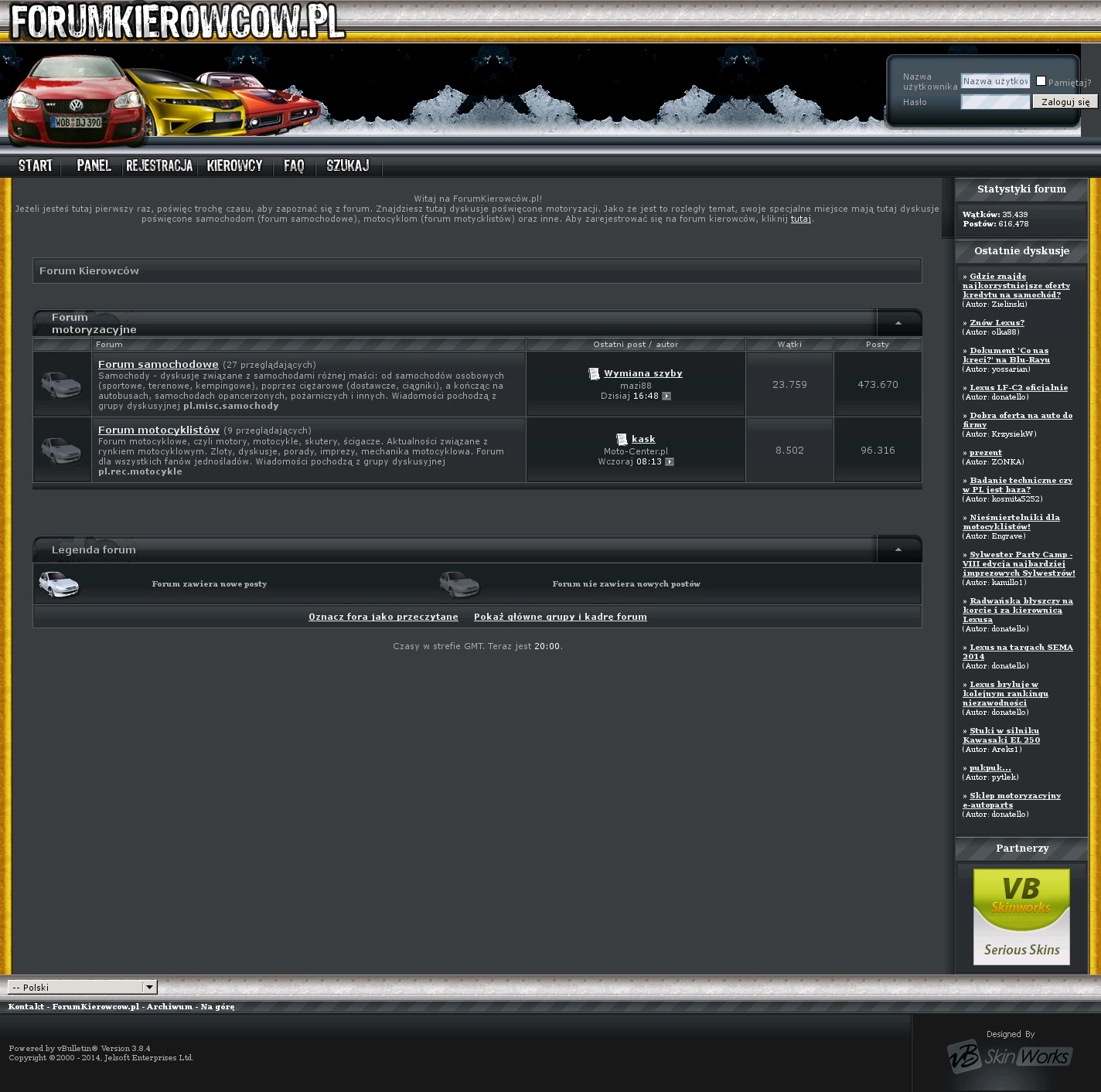
Task: Click post icon beside Wymiana szyby
Action: click(x=594, y=374)
